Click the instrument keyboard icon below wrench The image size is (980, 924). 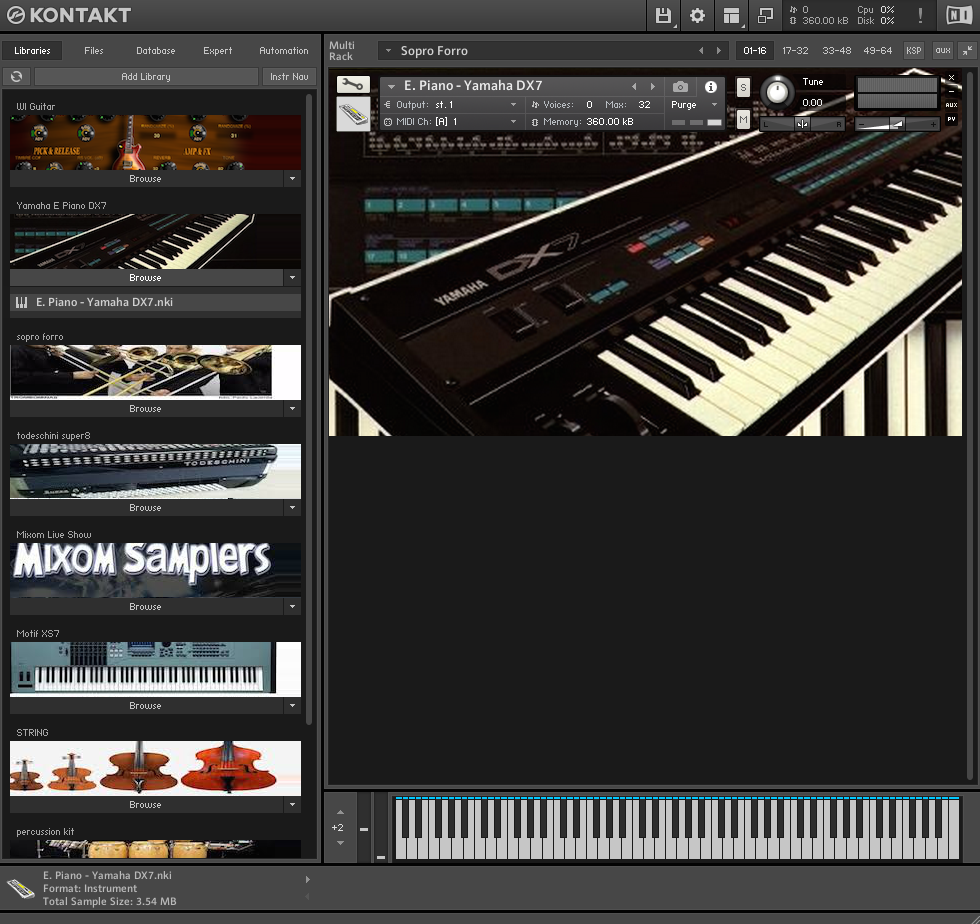click(x=353, y=114)
